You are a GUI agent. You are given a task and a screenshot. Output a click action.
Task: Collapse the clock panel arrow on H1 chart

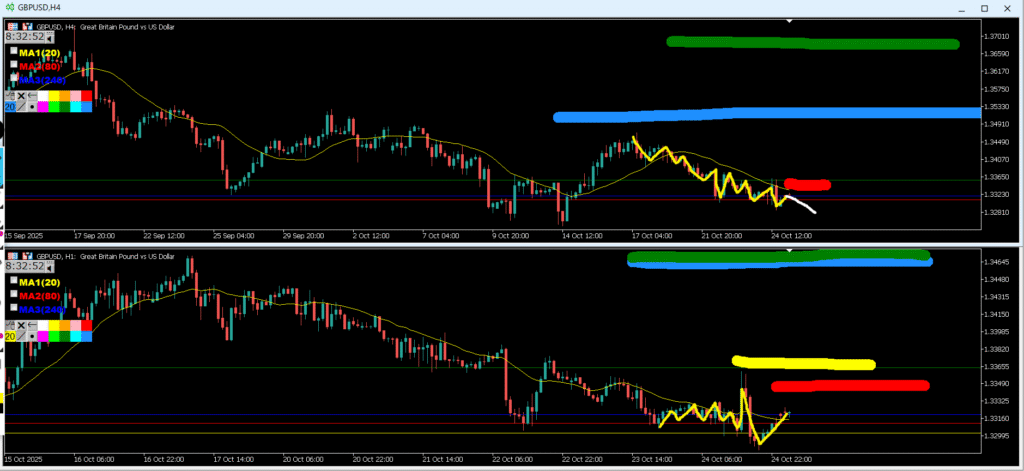click(x=50, y=268)
